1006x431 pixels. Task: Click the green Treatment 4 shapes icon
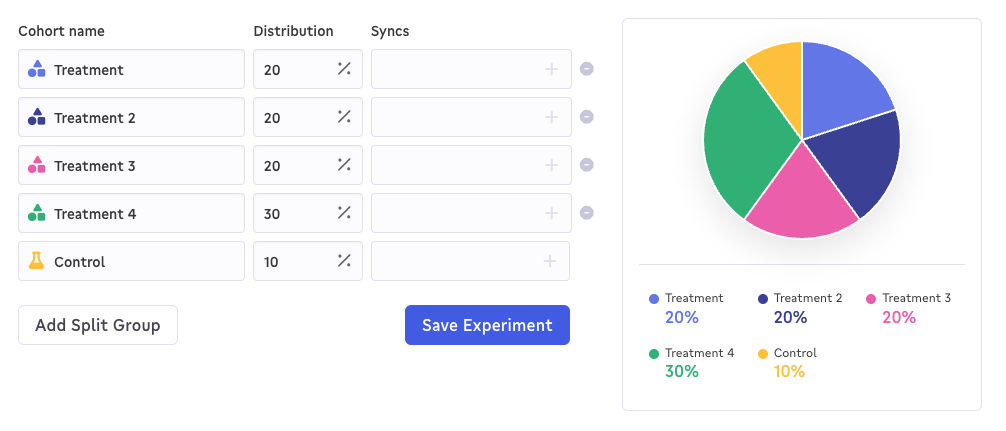[x=37, y=214]
